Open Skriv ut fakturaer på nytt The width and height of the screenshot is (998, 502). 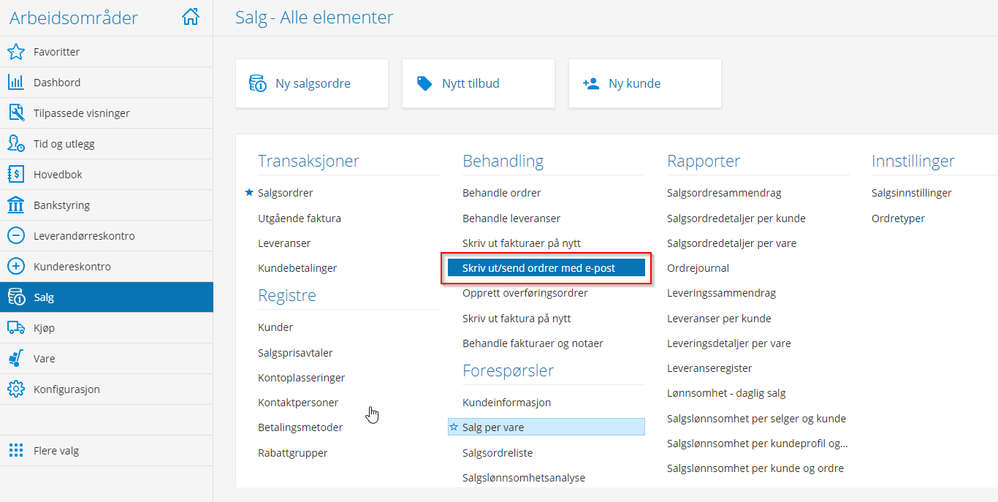pyautogui.click(x=521, y=243)
